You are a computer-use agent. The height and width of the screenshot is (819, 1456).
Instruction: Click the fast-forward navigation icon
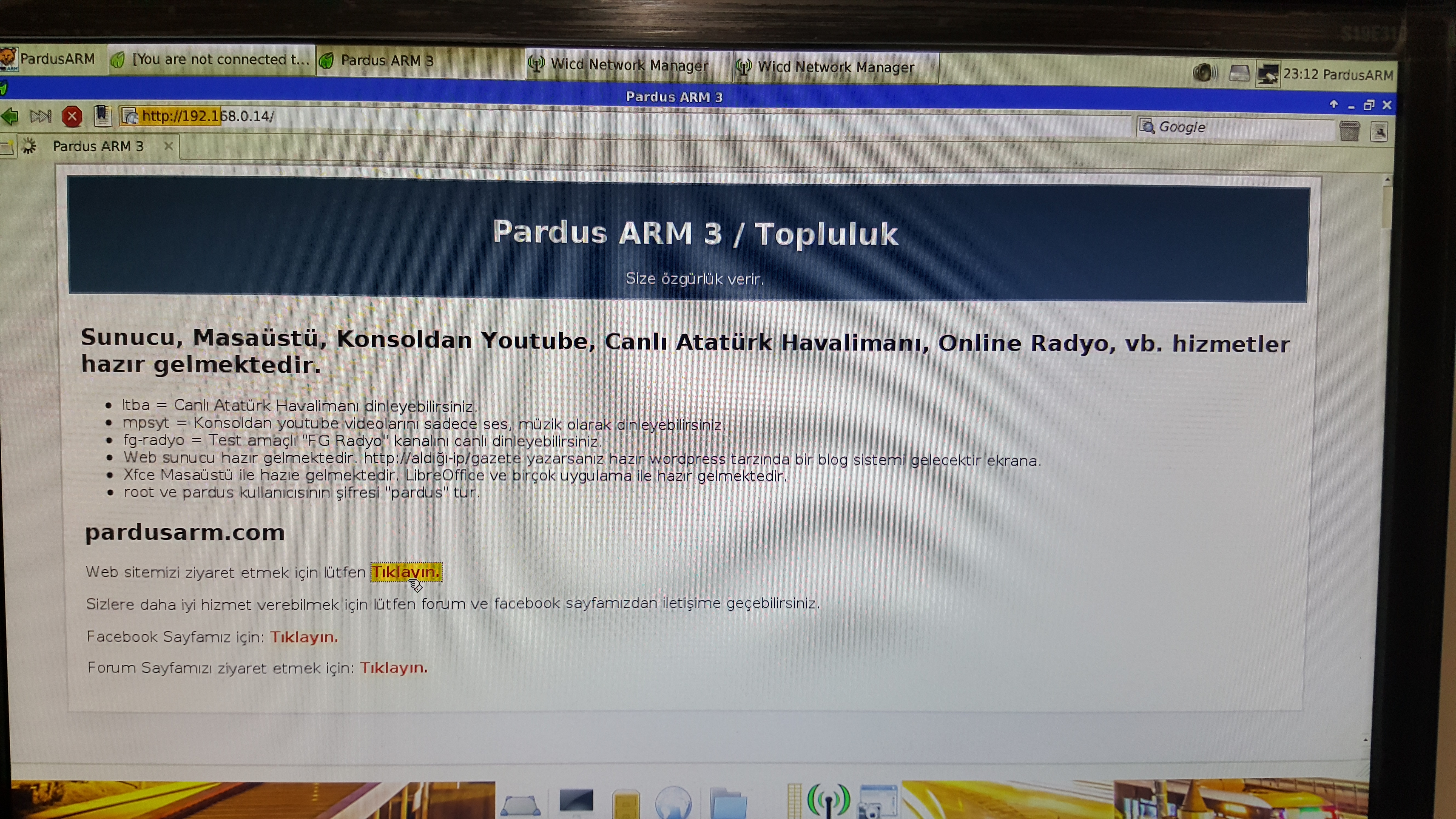tap(41, 116)
